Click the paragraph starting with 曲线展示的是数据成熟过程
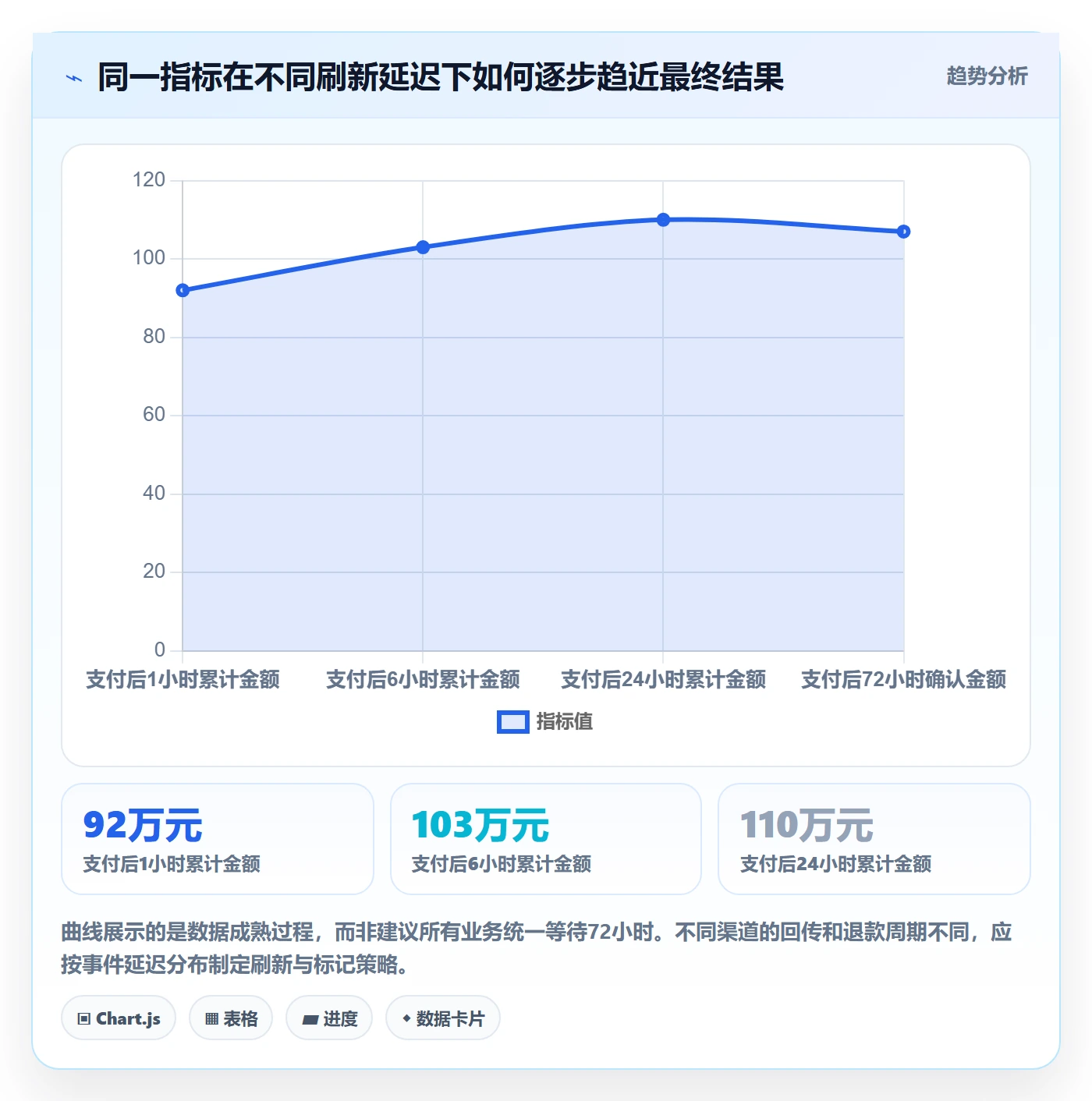Image resolution: width=1092 pixels, height=1101 pixels. pyautogui.click(x=537, y=948)
